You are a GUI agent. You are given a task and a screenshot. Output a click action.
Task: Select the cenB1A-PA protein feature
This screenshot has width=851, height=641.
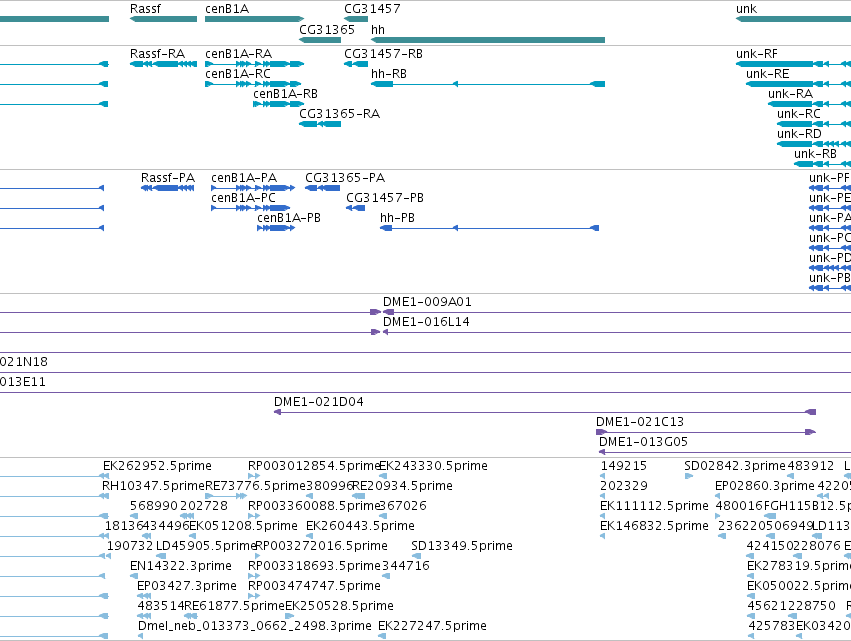click(253, 188)
